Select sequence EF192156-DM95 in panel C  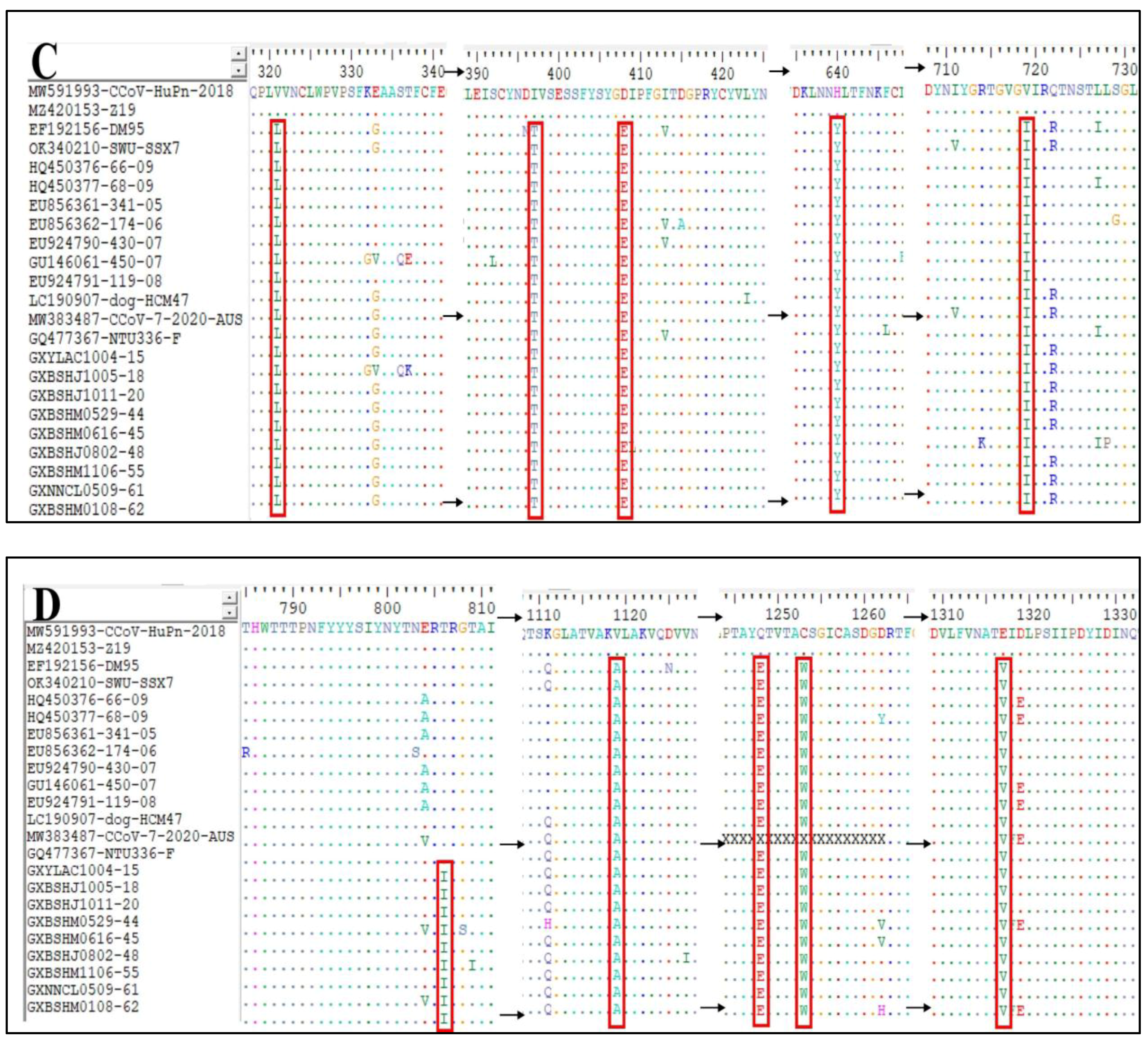(x=86, y=129)
